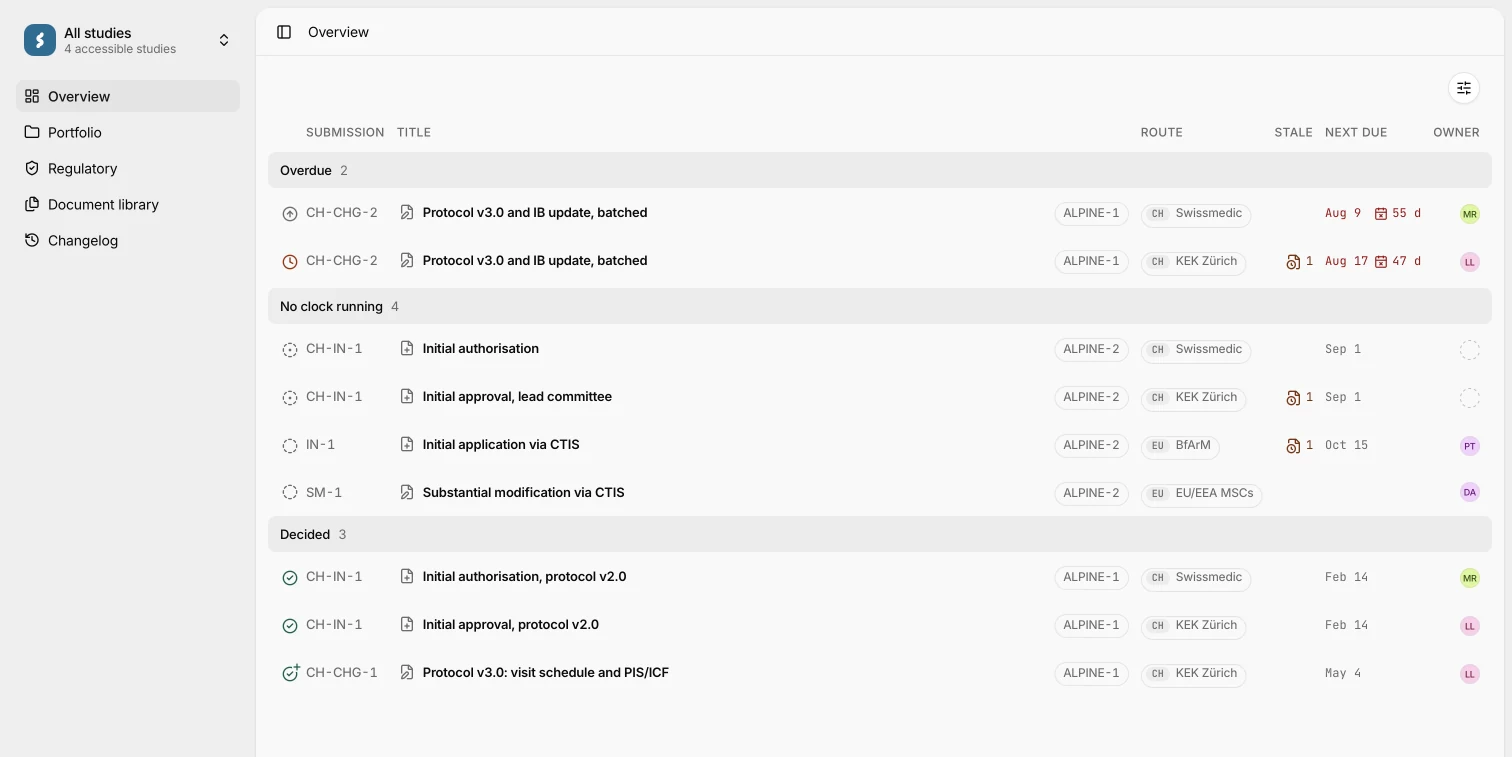Click the up-arrow status icon on the Swissmedic CH-CHG-2 row

(290, 213)
